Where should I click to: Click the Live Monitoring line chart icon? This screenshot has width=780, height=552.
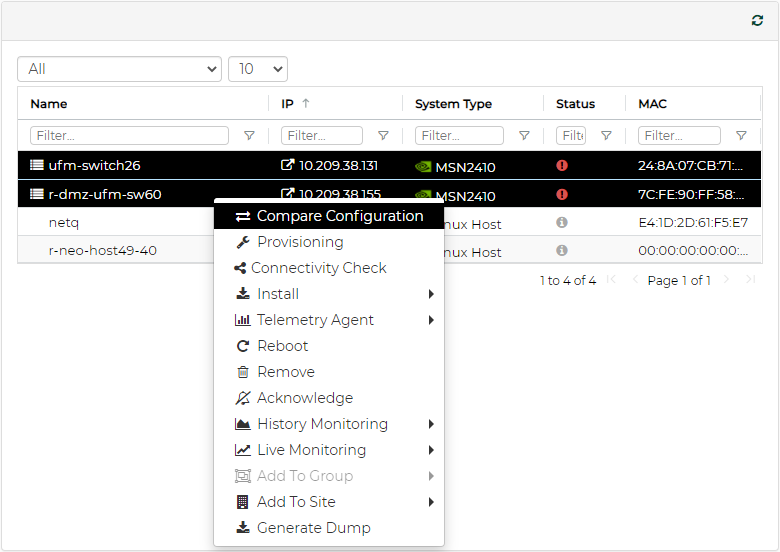(x=242, y=450)
